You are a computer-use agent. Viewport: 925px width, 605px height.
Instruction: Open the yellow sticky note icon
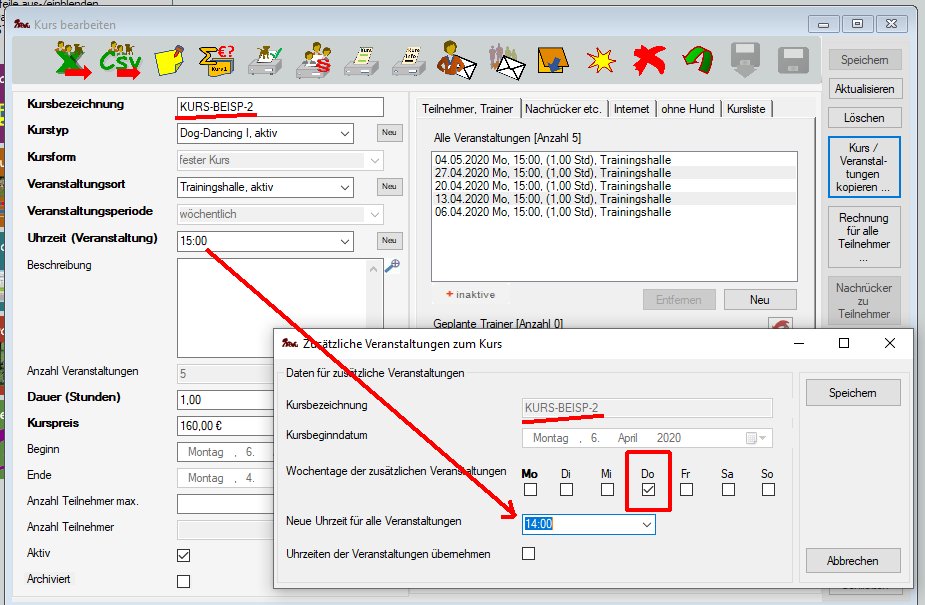click(x=169, y=63)
